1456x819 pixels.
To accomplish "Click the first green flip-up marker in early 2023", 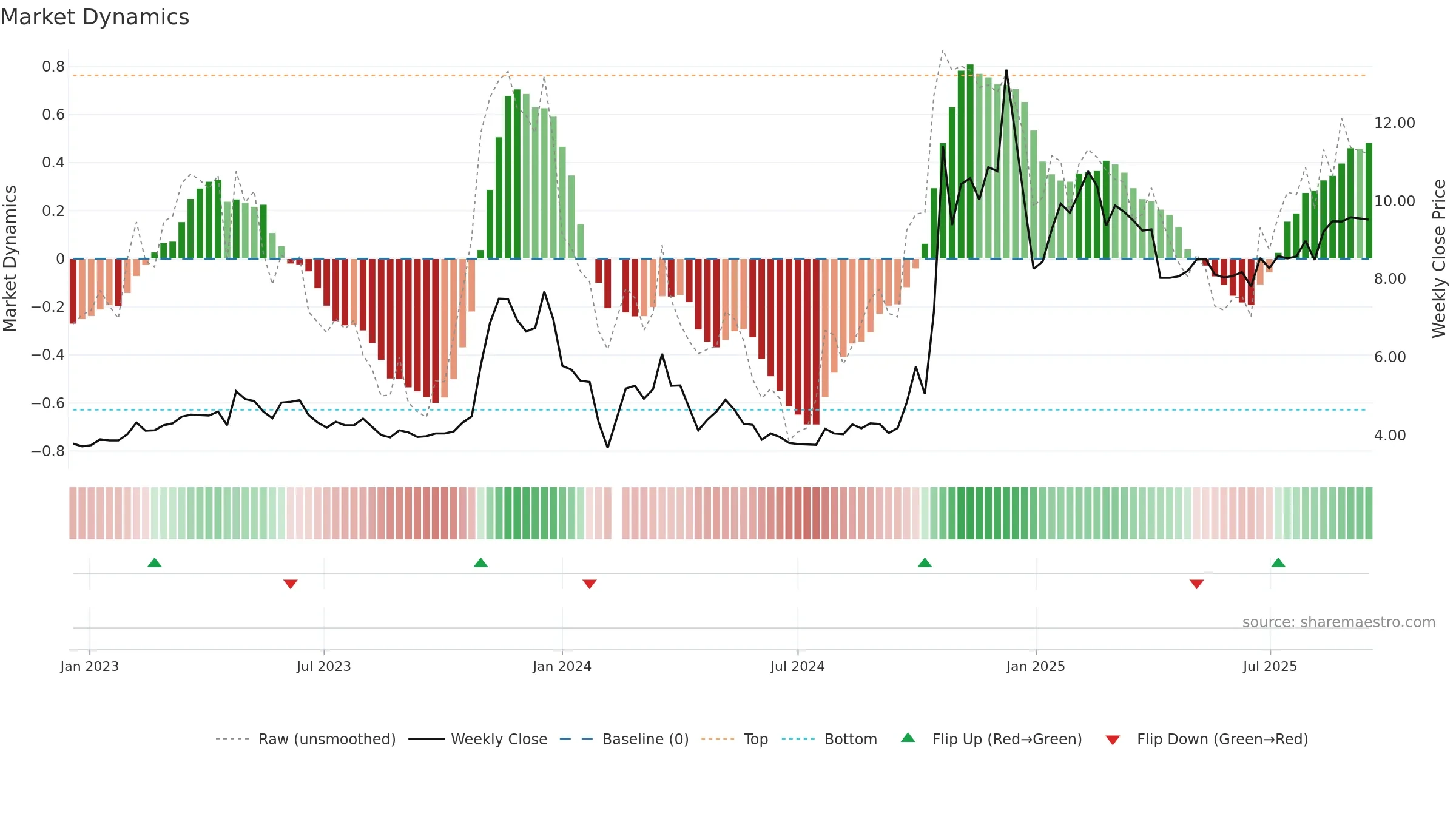I will [155, 562].
